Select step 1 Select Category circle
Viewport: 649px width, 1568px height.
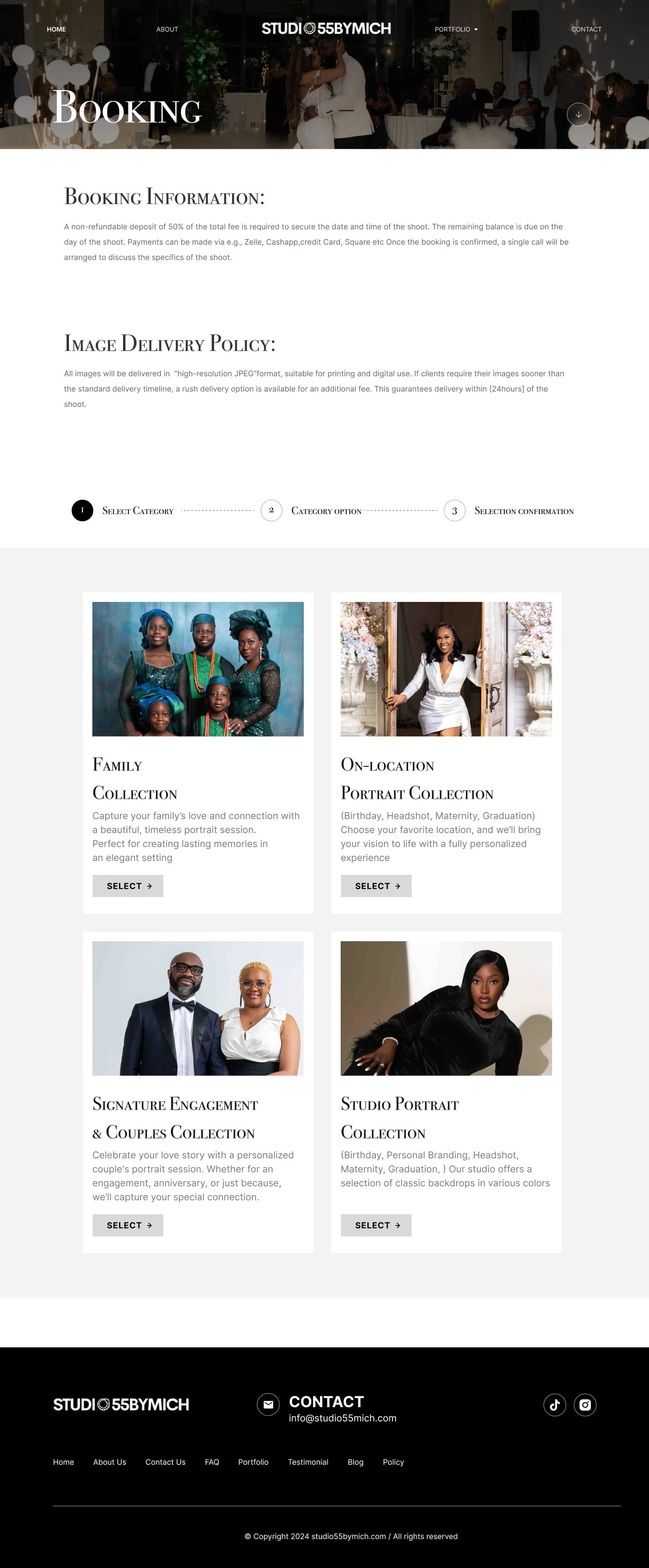pos(82,510)
